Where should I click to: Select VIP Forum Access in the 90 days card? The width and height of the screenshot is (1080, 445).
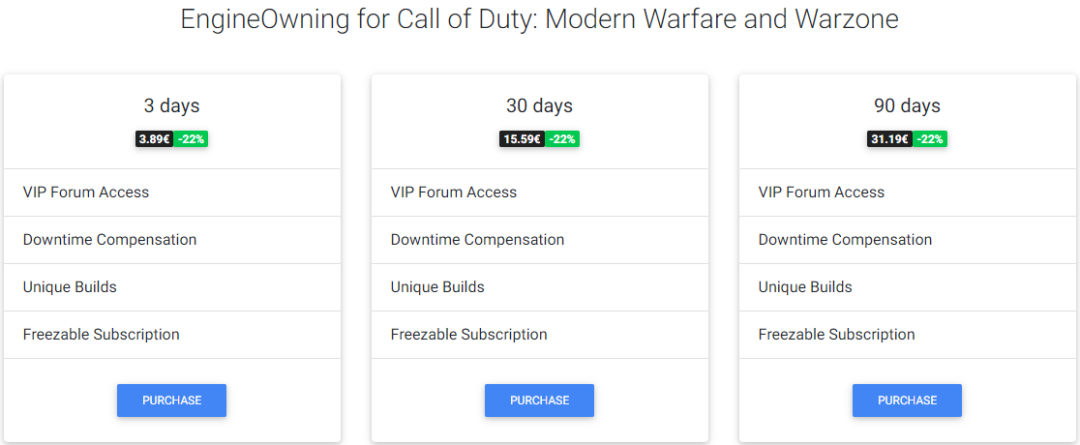point(821,192)
